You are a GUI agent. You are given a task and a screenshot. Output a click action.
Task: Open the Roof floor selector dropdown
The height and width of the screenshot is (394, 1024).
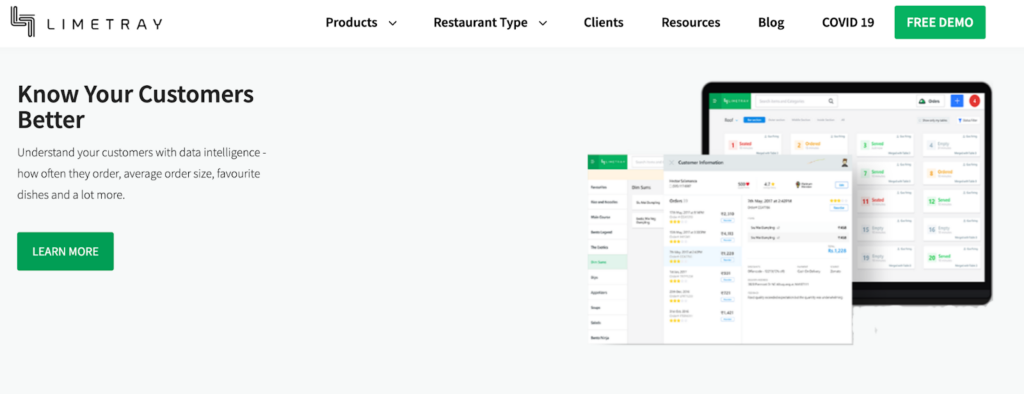click(731, 120)
